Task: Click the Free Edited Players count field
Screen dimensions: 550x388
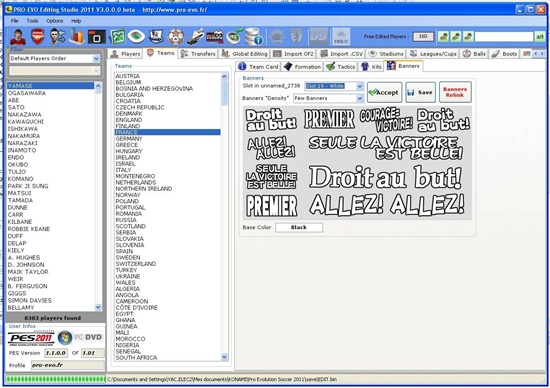Action: pos(423,36)
